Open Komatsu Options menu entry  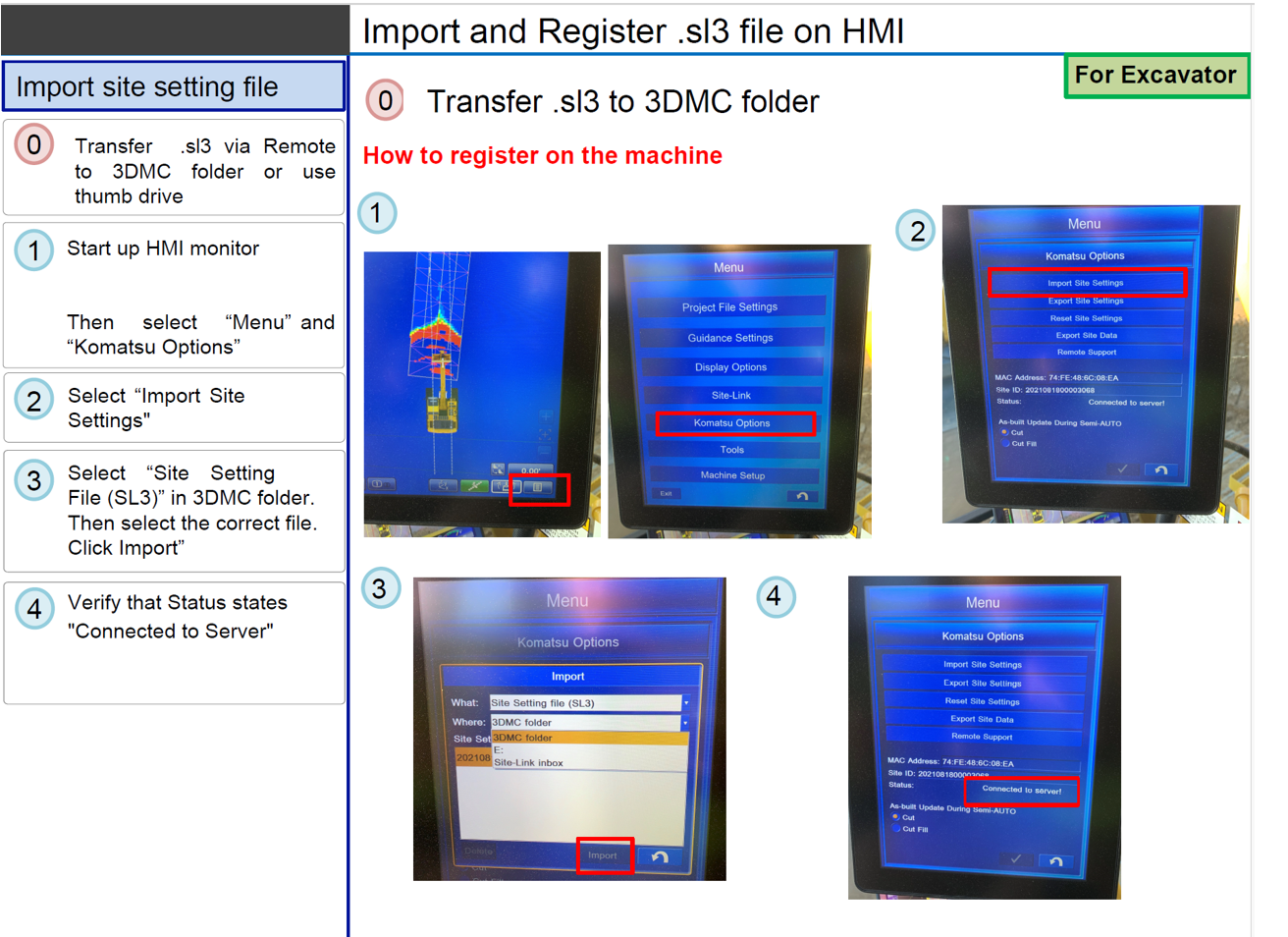(x=732, y=423)
